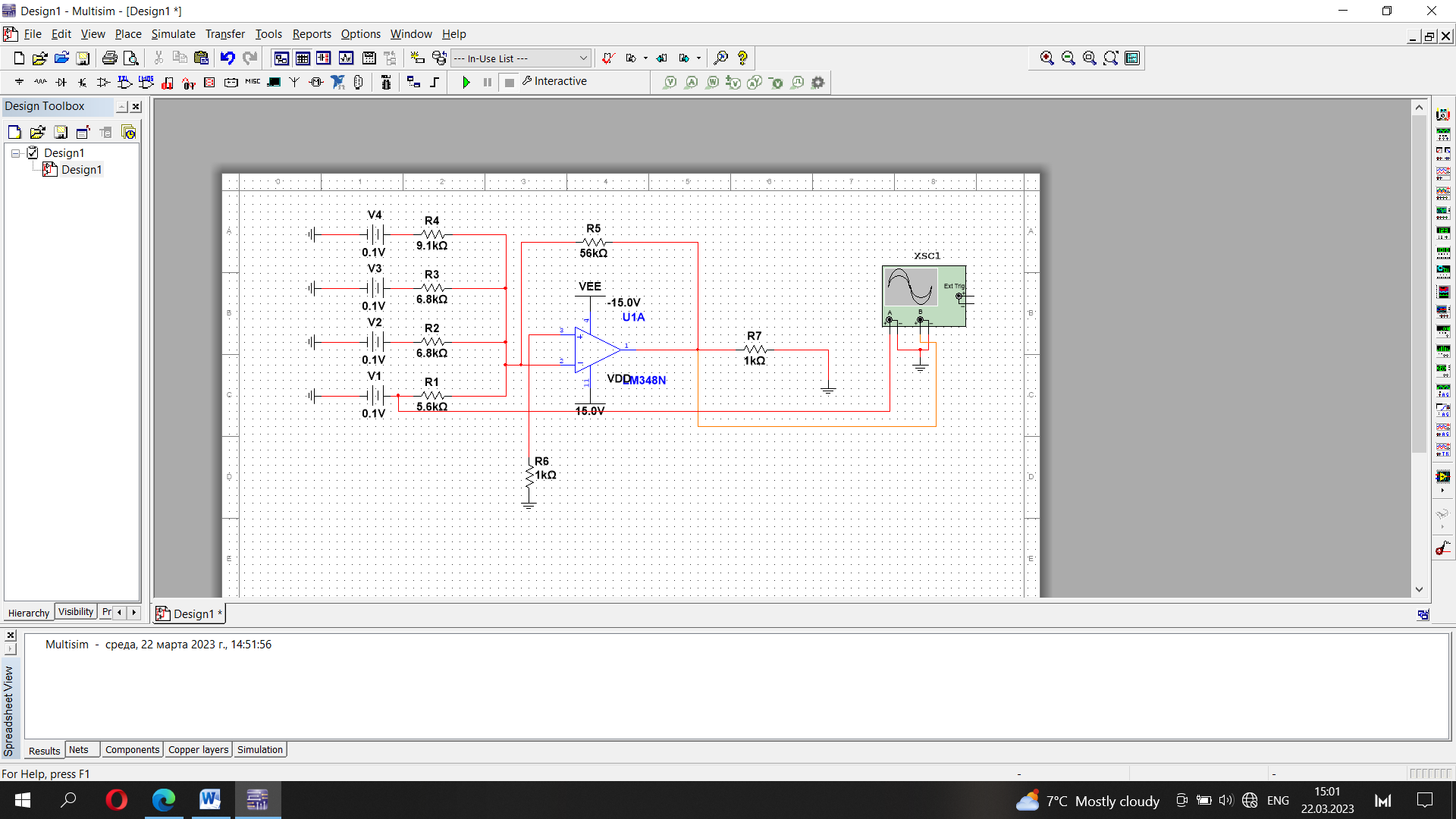Undo the last action

click(x=227, y=58)
